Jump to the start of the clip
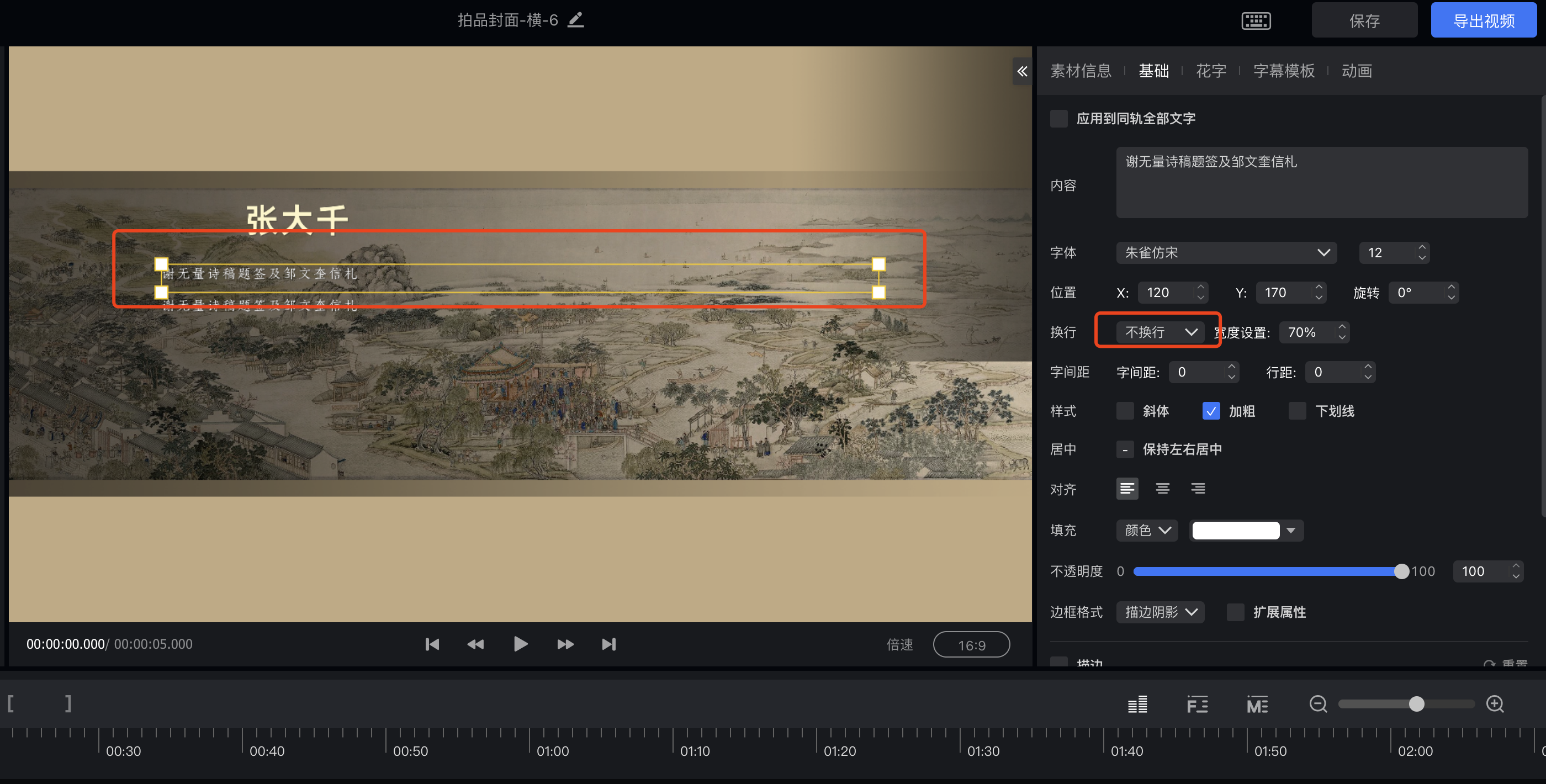 (432, 644)
